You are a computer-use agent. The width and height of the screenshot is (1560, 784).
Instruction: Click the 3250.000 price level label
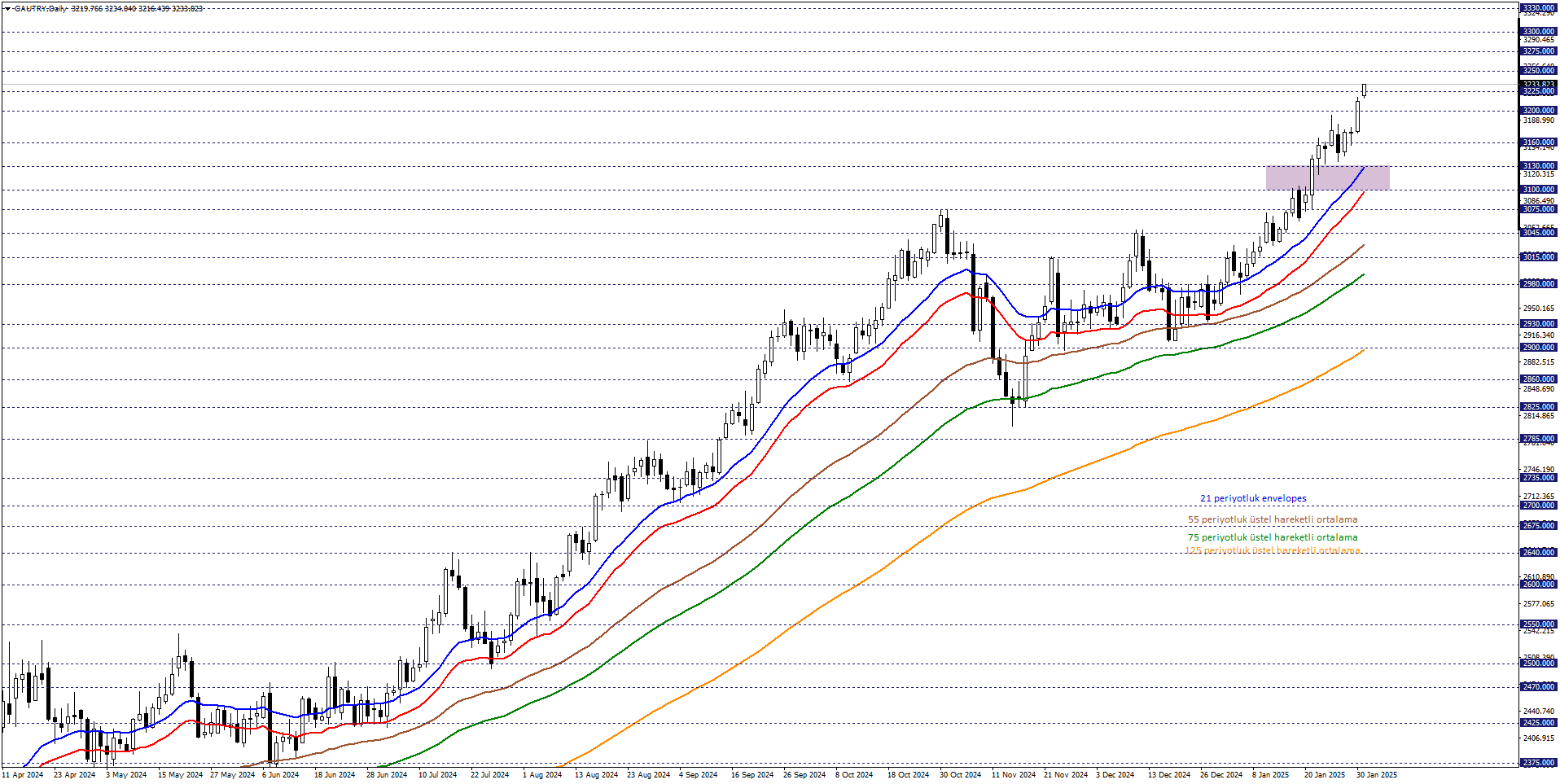[x=1538, y=71]
